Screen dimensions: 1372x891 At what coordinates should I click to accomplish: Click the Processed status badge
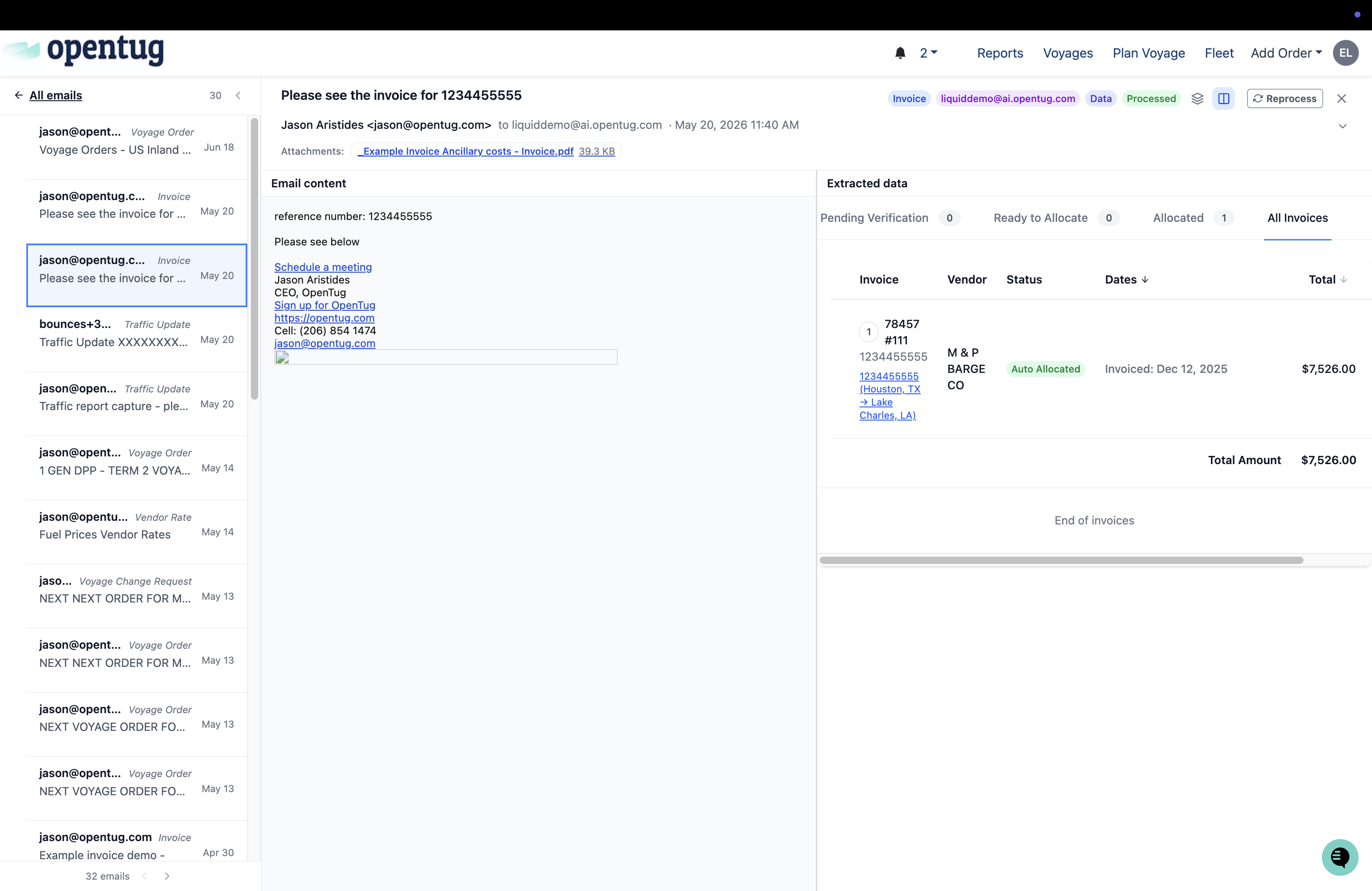pyautogui.click(x=1151, y=98)
